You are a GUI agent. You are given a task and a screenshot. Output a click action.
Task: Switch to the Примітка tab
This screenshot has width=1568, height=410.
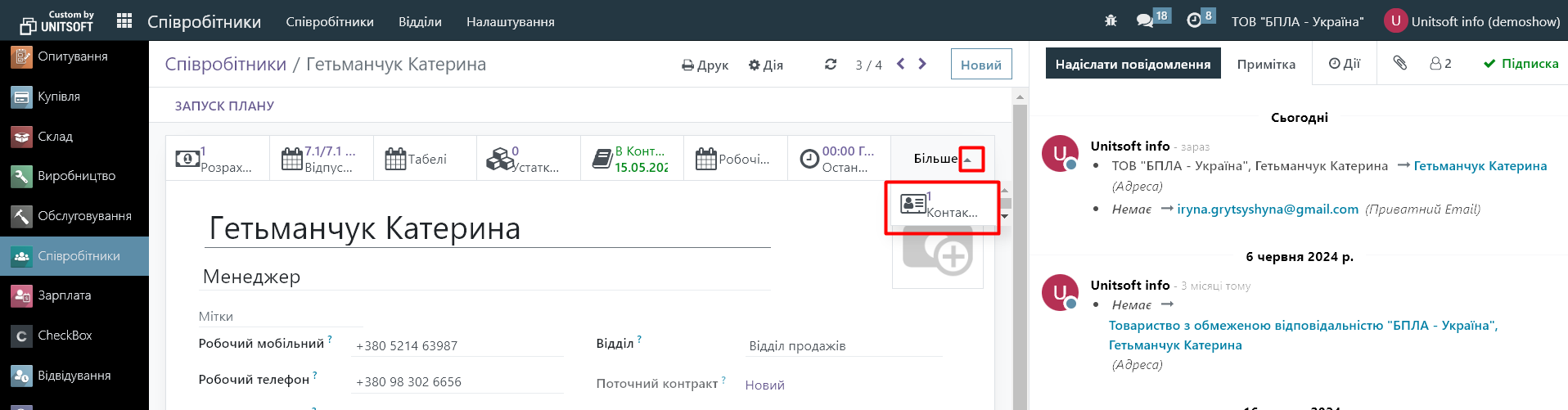1266,64
